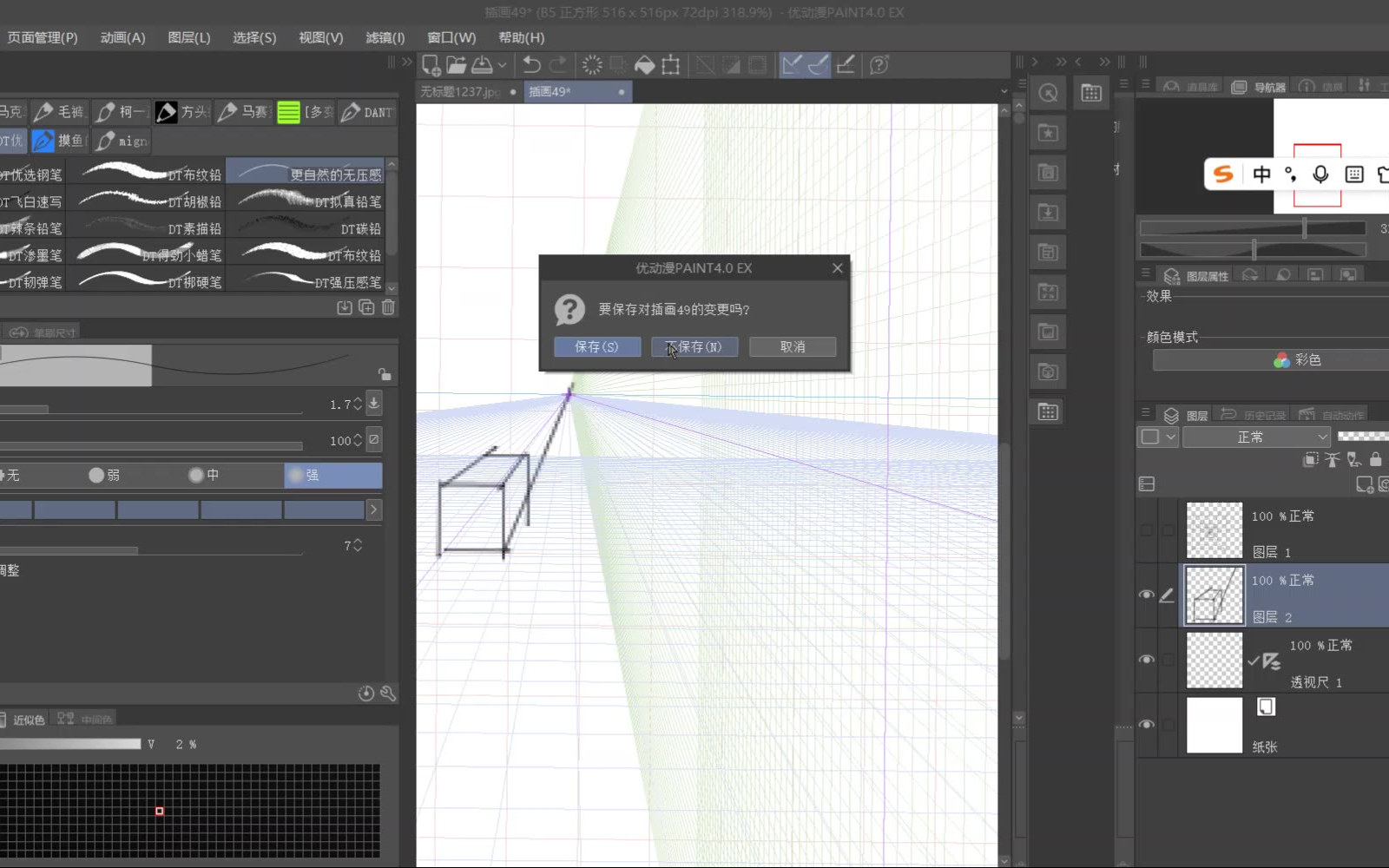This screenshot has width=1389, height=868.
Task: Click the quick access magnifier icon in sidebar
Action: 1048,94
